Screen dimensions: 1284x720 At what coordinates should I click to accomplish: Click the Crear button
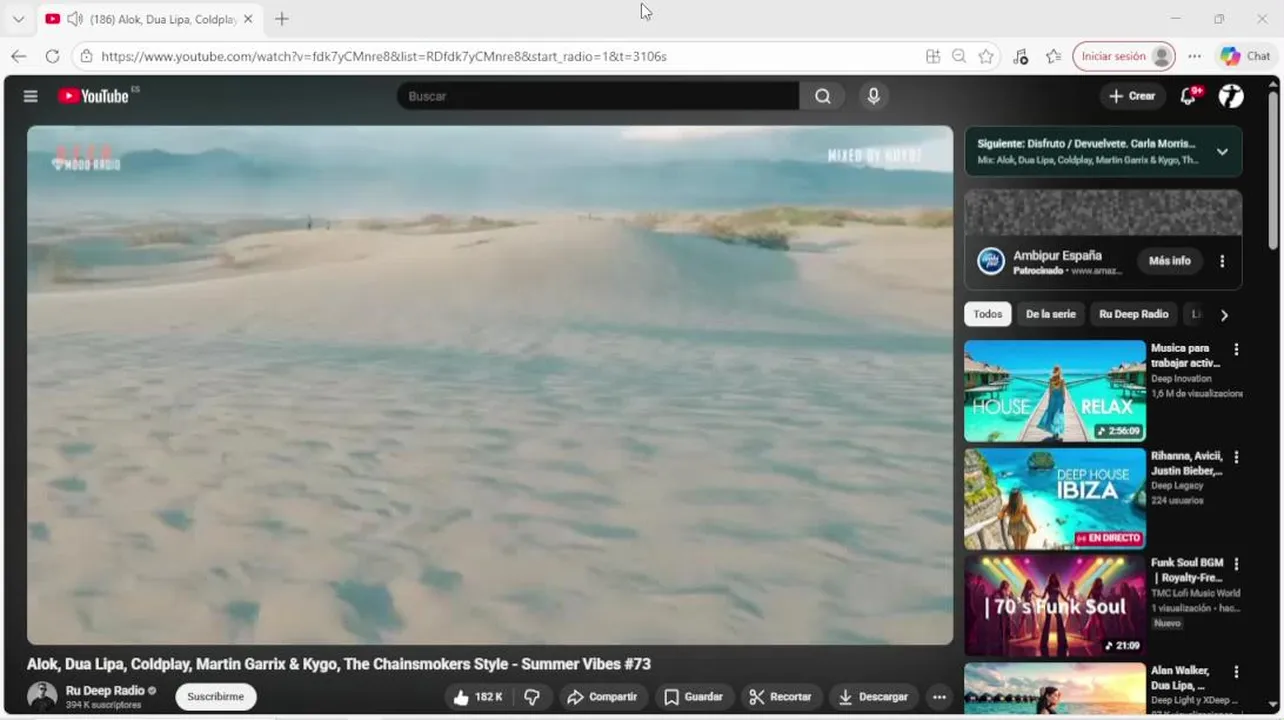click(1132, 96)
